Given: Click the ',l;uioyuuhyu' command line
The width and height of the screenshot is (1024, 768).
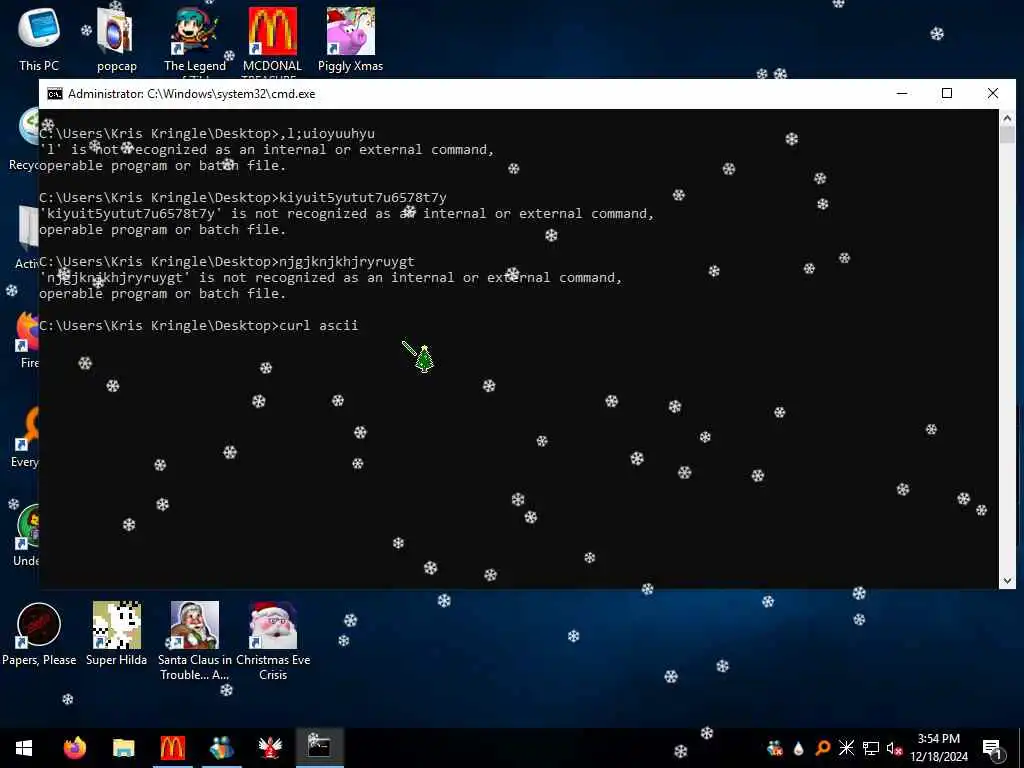Looking at the screenshot, I should tap(207, 133).
